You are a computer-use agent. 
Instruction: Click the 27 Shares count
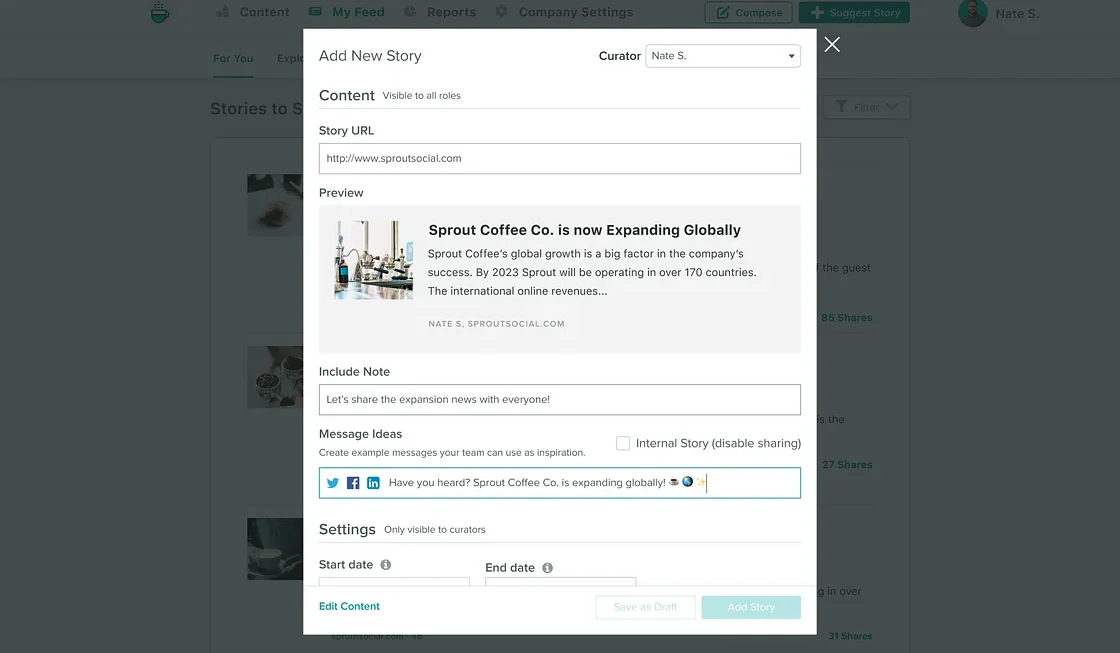point(847,465)
